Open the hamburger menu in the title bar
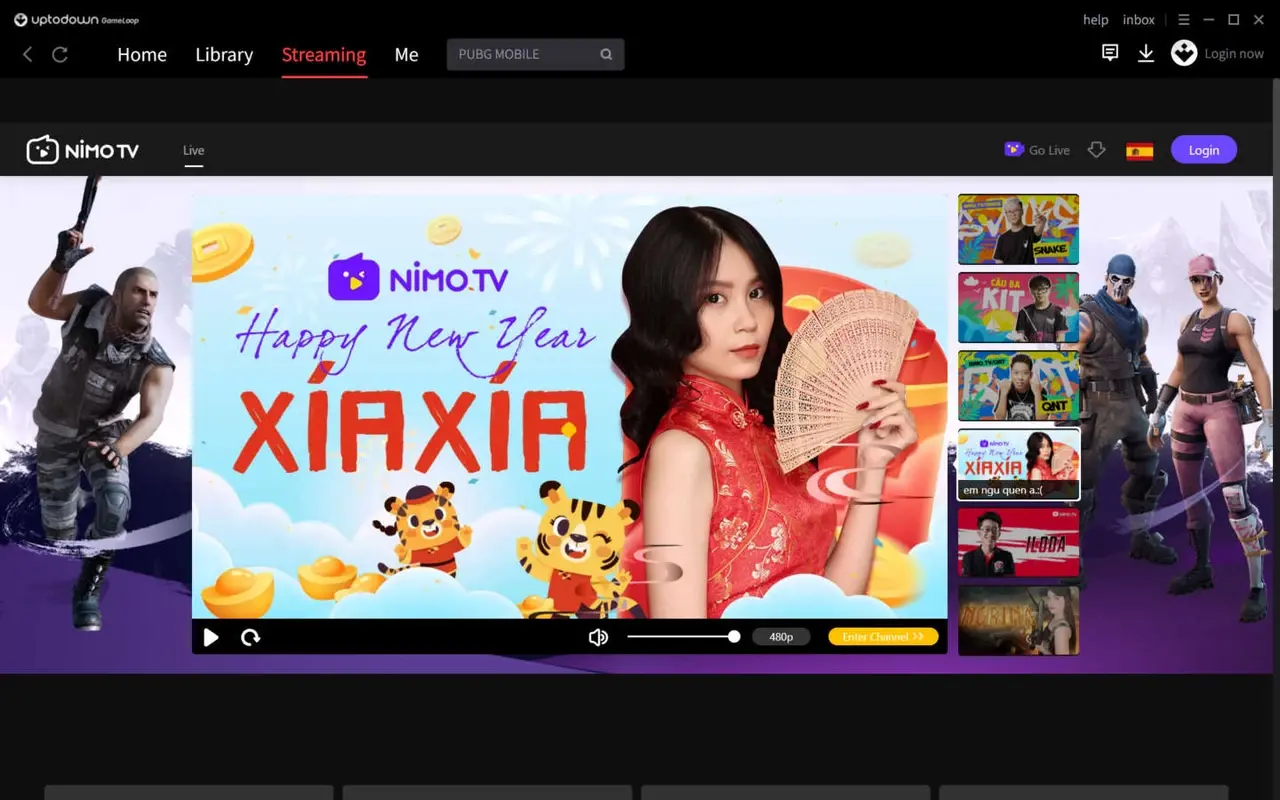This screenshot has height=800, width=1280. point(1183,19)
